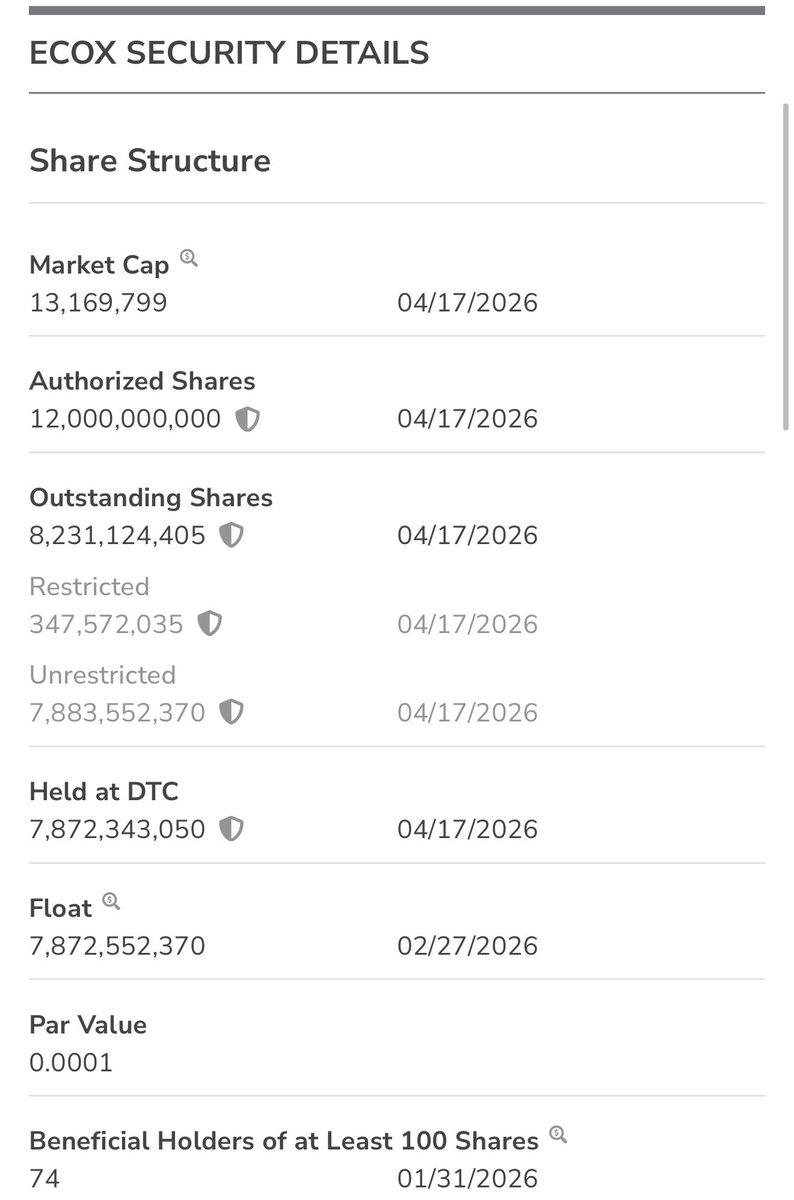Click the Market Cap value 13,169,799
Screen dimensions: 794x1200
(x=98, y=302)
